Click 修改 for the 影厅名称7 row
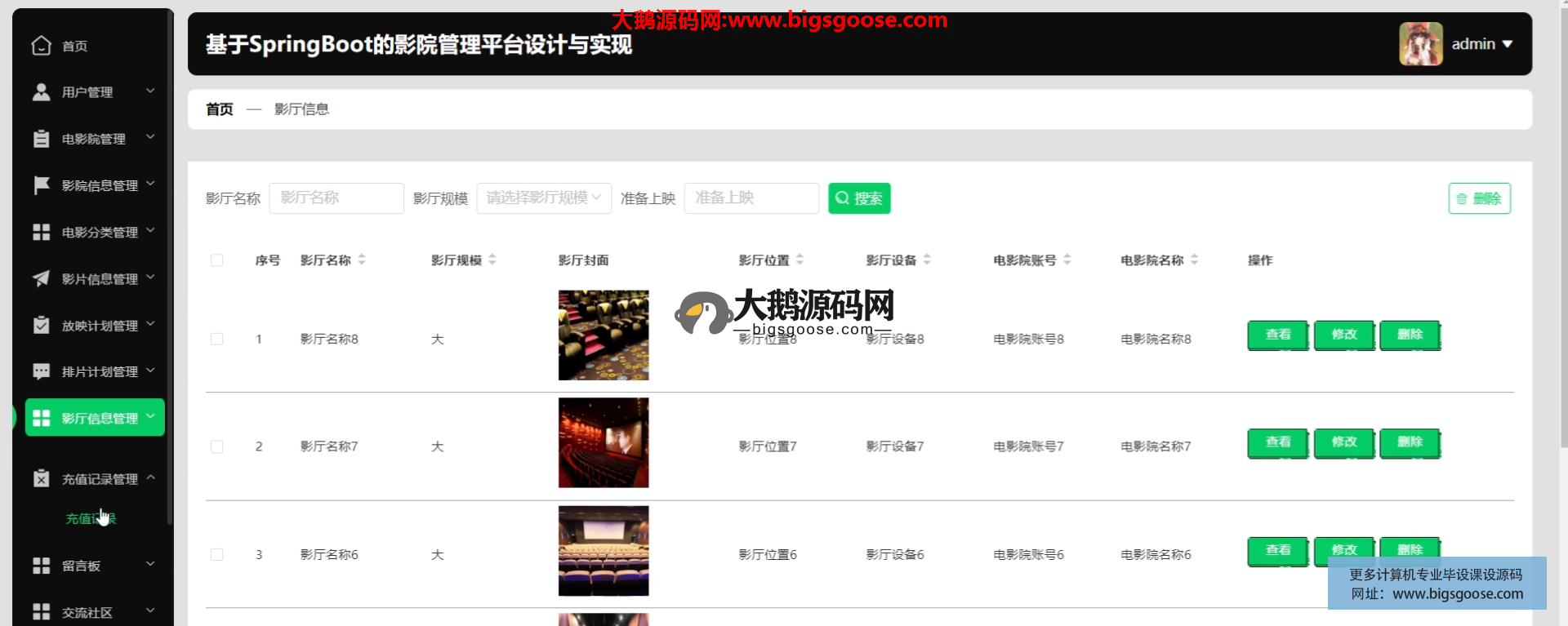The height and width of the screenshot is (626, 1568). (1343, 443)
